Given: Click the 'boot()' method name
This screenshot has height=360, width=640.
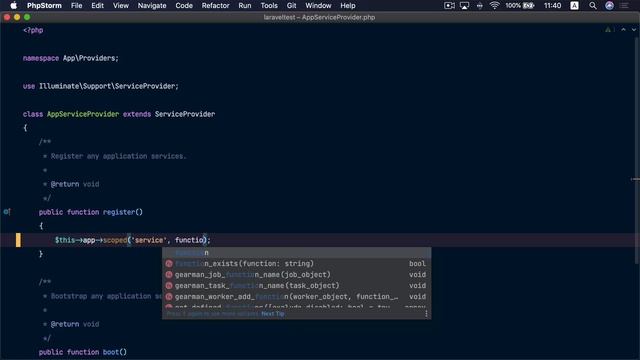Looking at the screenshot, I should [115, 352].
